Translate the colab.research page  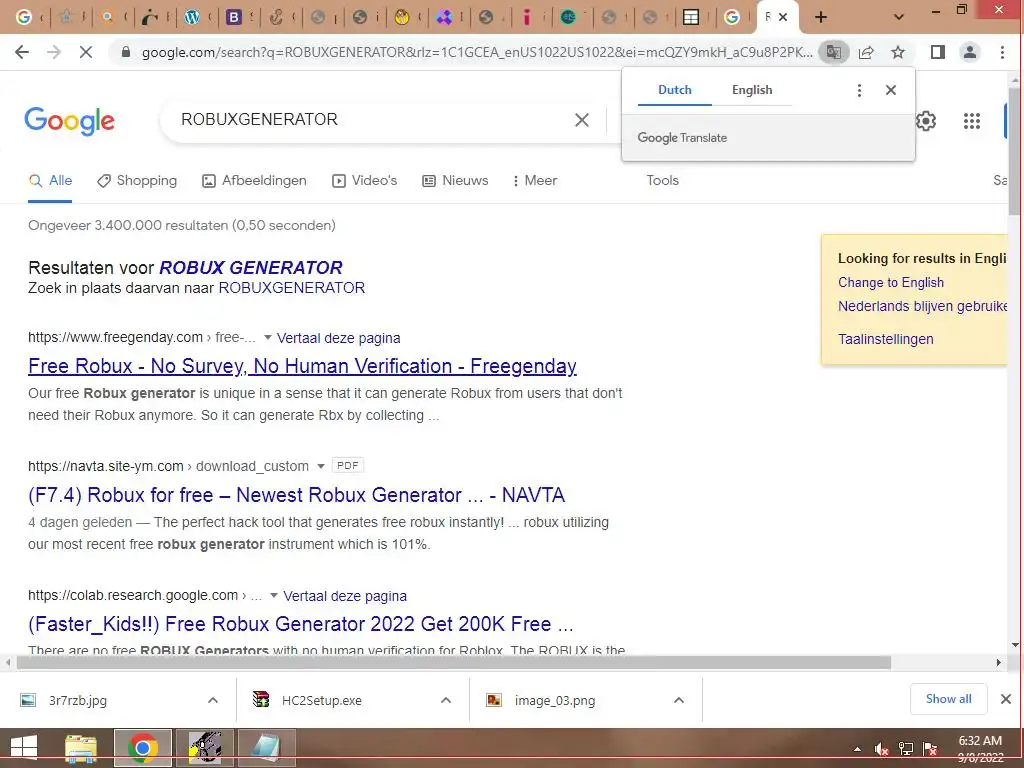[345, 596]
